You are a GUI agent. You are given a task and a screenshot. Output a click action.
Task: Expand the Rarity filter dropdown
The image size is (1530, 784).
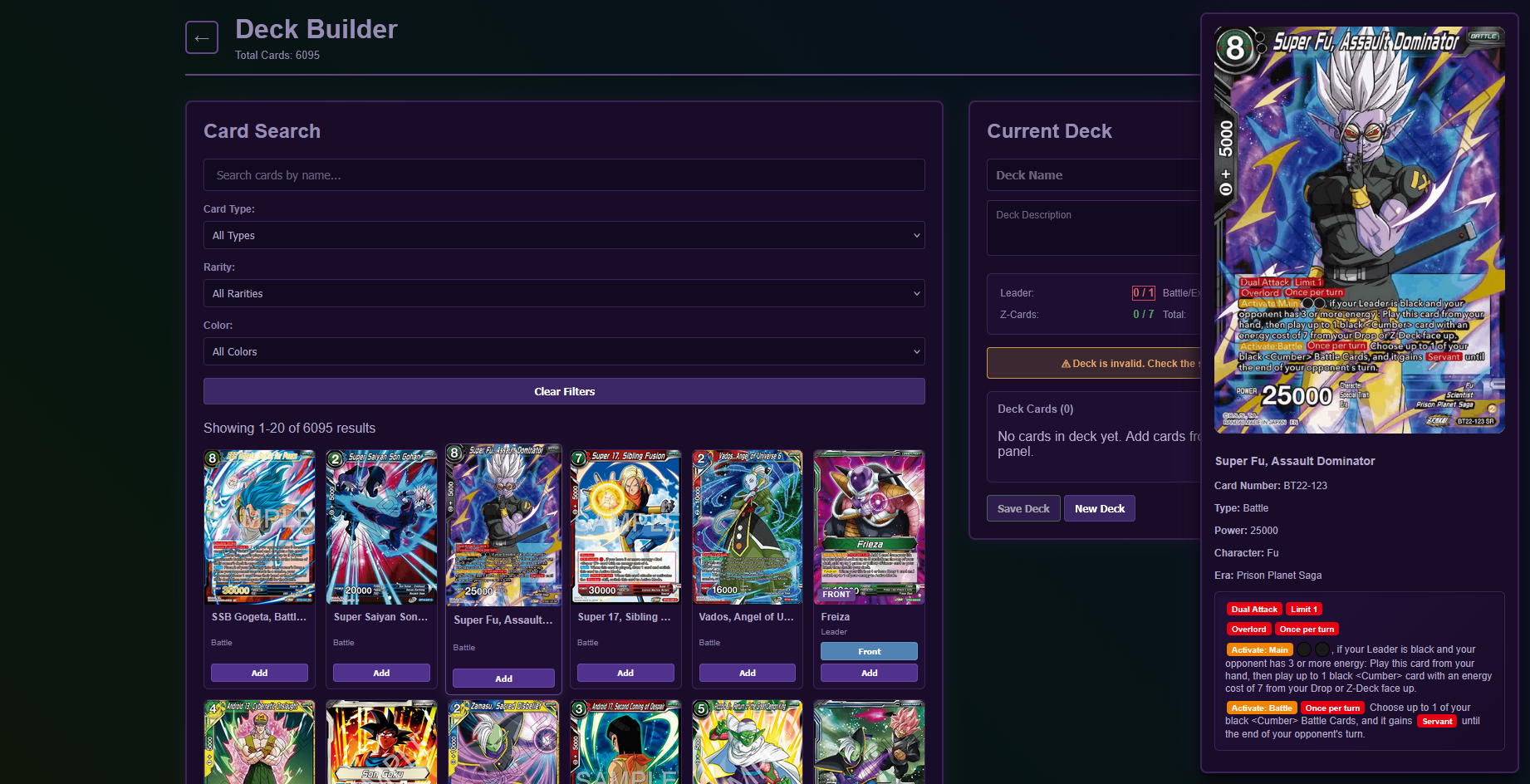563,293
